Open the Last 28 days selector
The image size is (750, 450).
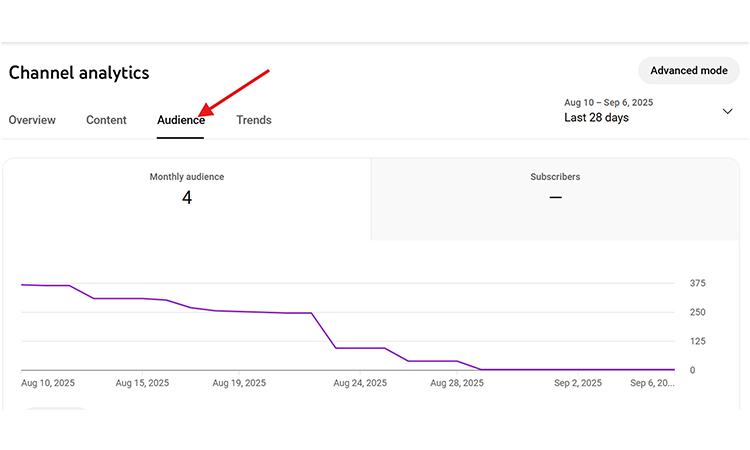tap(648, 111)
